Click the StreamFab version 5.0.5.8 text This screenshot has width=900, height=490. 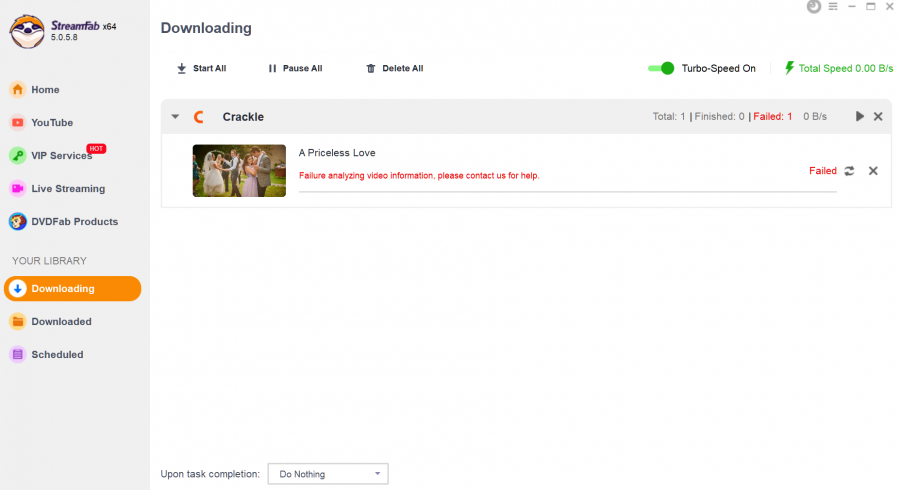coord(64,37)
